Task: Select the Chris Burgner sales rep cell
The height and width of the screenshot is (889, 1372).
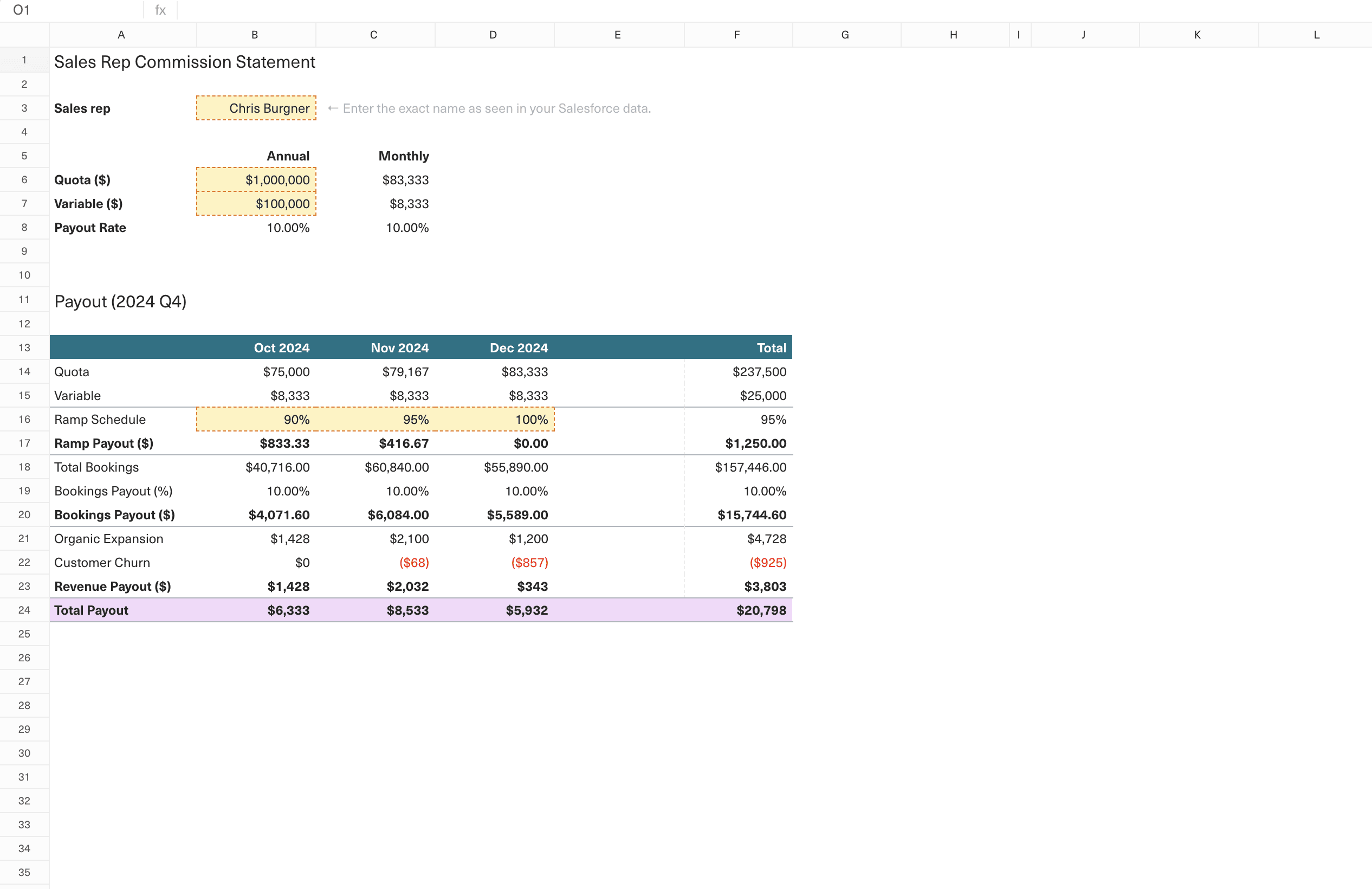Action: click(x=256, y=108)
